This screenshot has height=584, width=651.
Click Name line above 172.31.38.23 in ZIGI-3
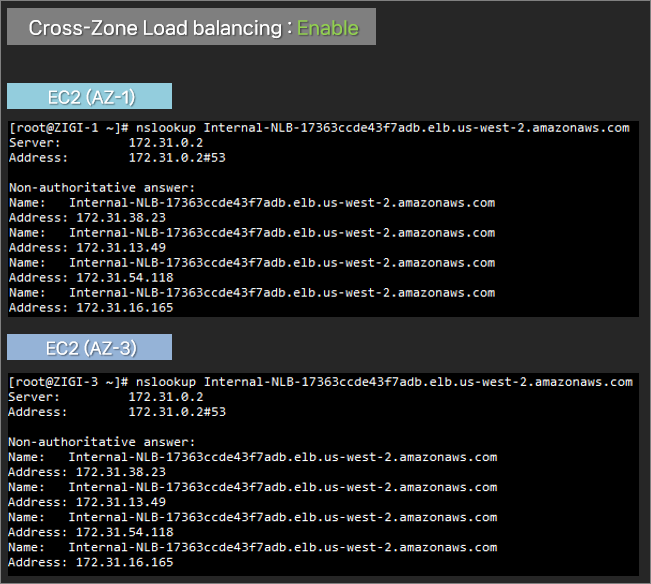252,457
